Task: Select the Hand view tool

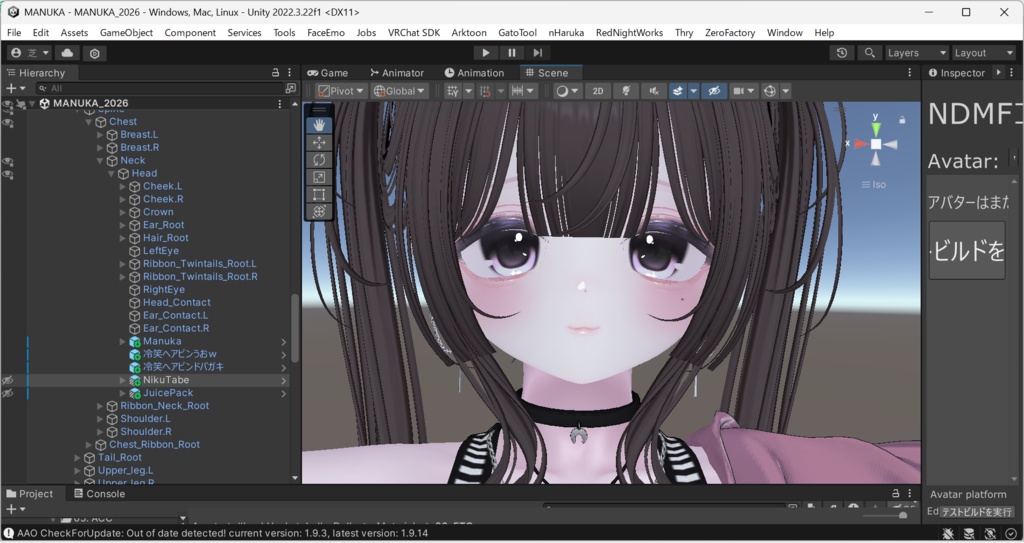Action: click(x=319, y=125)
